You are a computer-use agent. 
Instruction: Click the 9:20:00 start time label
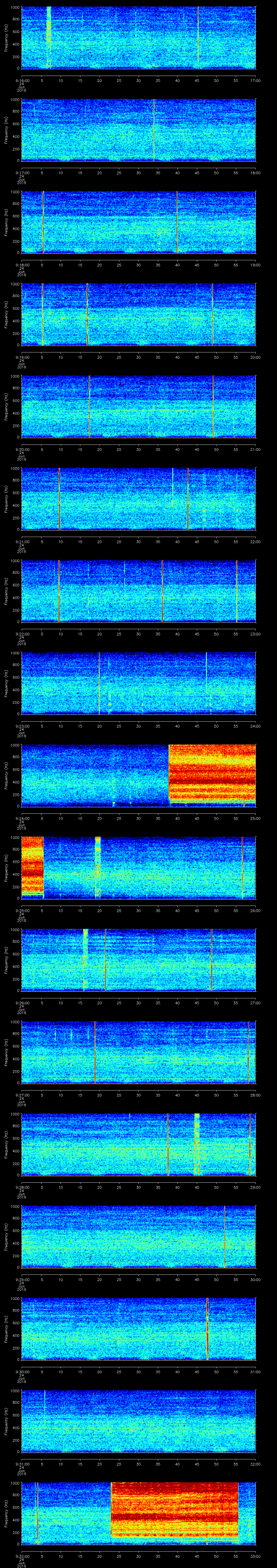(22, 449)
